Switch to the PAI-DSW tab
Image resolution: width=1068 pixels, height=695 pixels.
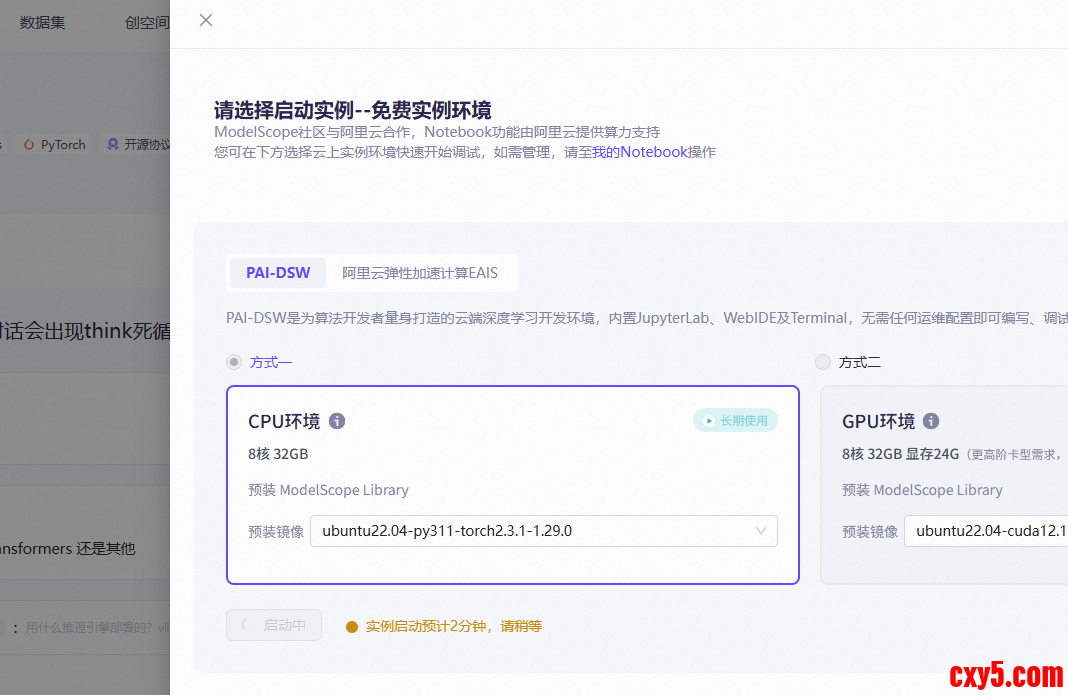pos(278,273)
